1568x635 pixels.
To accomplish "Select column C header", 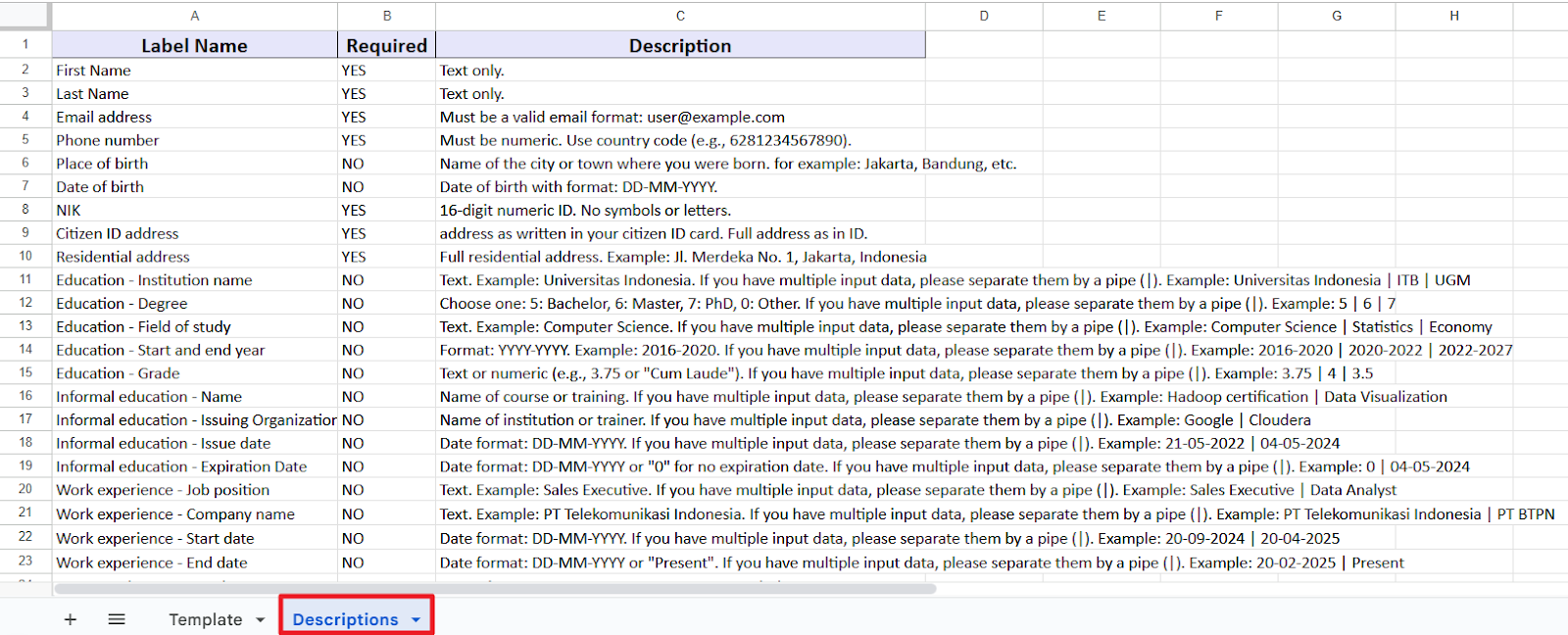I will coord(680,16).
